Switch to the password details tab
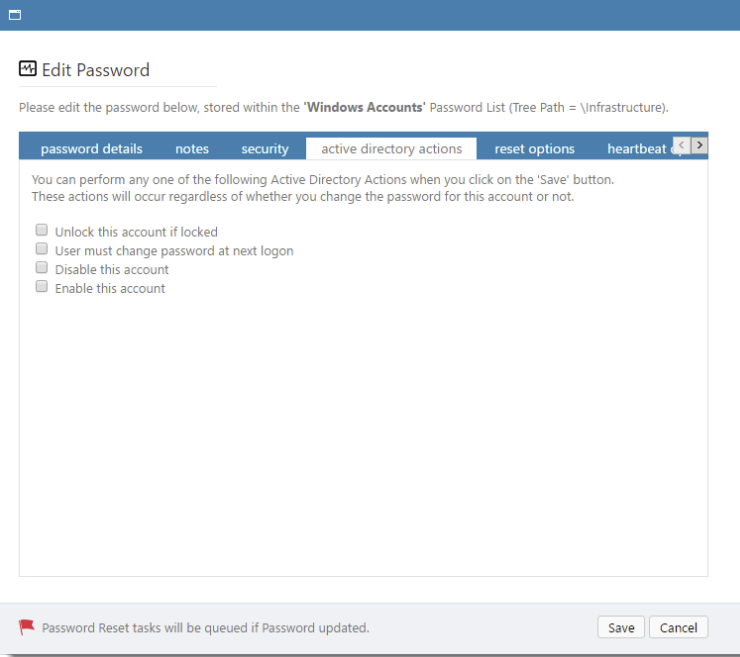740x657 pixels. [x=91, y=149]
